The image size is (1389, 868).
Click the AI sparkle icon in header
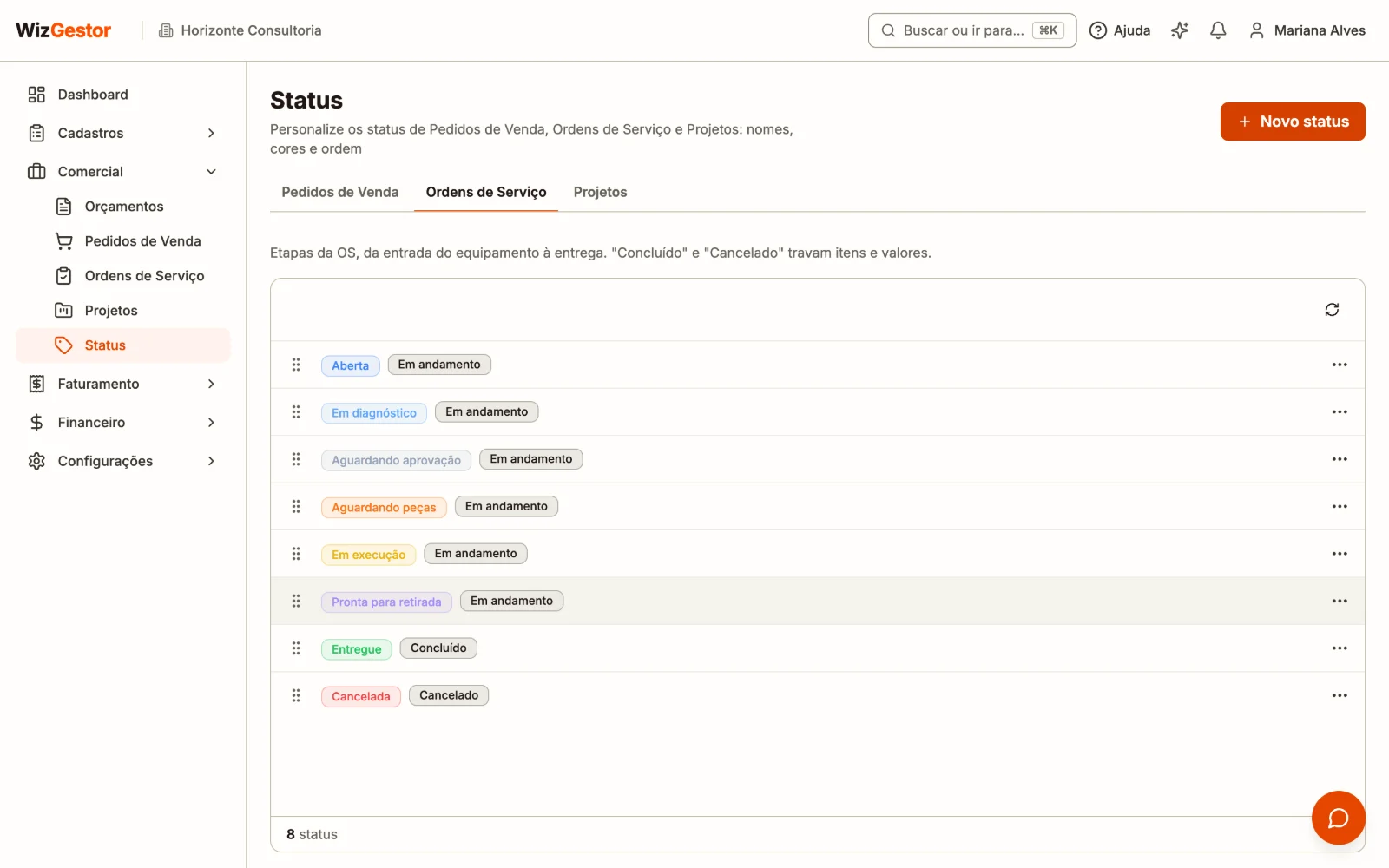tap(1180, 30)
